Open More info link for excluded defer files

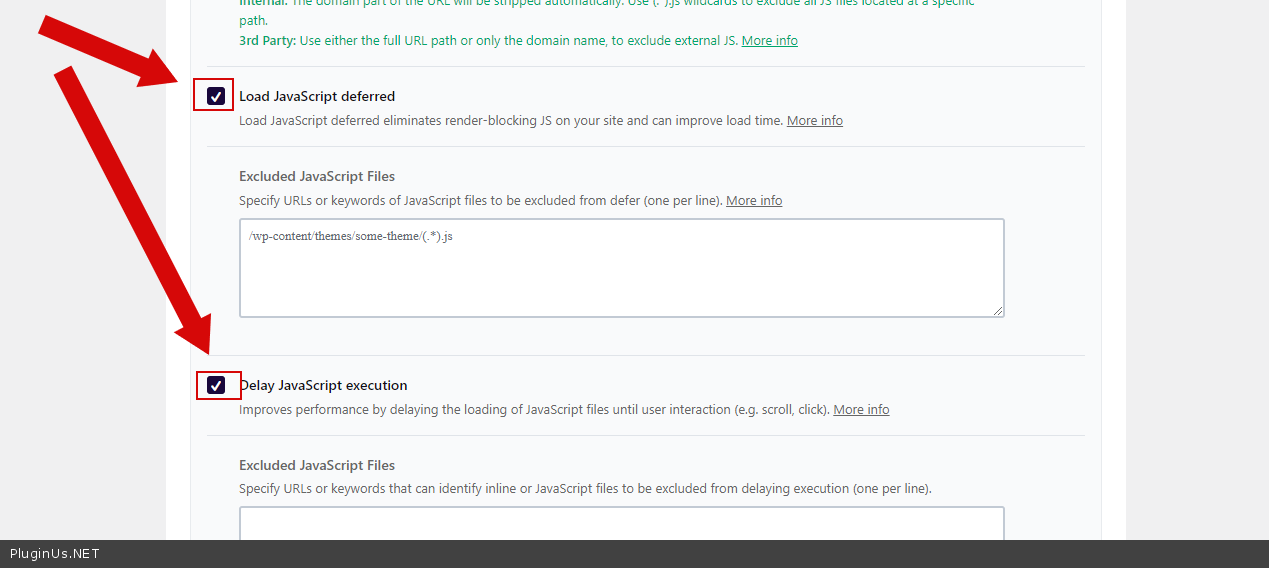coord(754,201)
